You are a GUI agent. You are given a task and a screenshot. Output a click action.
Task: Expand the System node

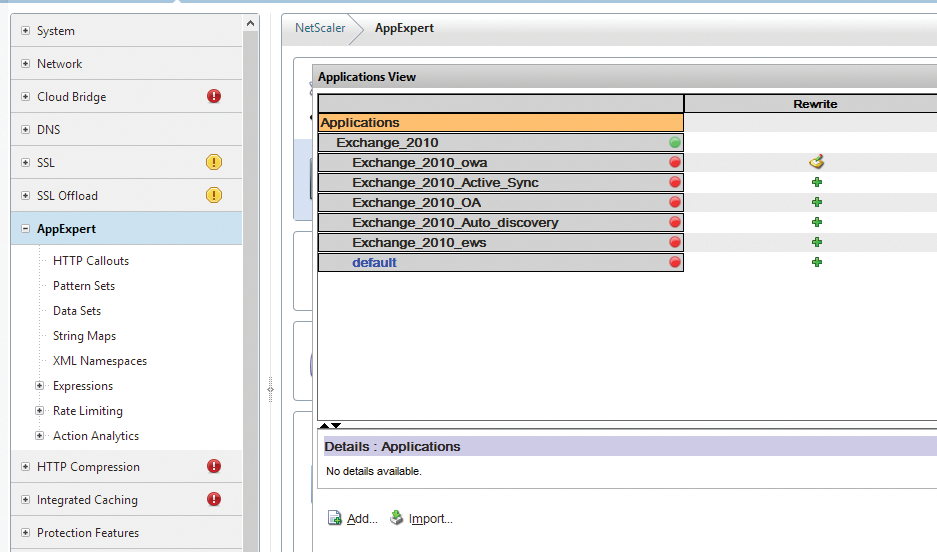point(26,31)
